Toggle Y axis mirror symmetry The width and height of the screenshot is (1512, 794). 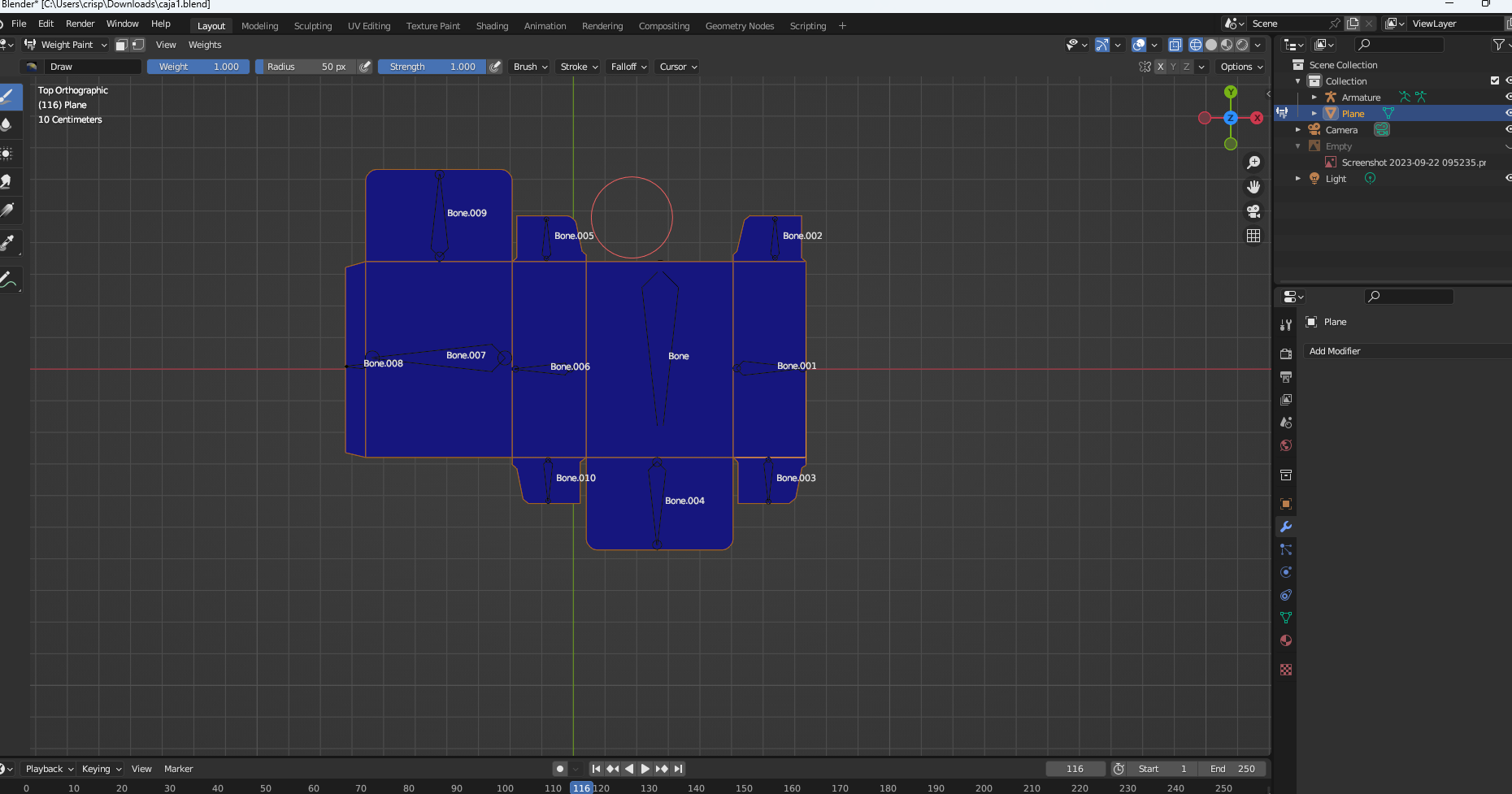tap(1174, 67)
